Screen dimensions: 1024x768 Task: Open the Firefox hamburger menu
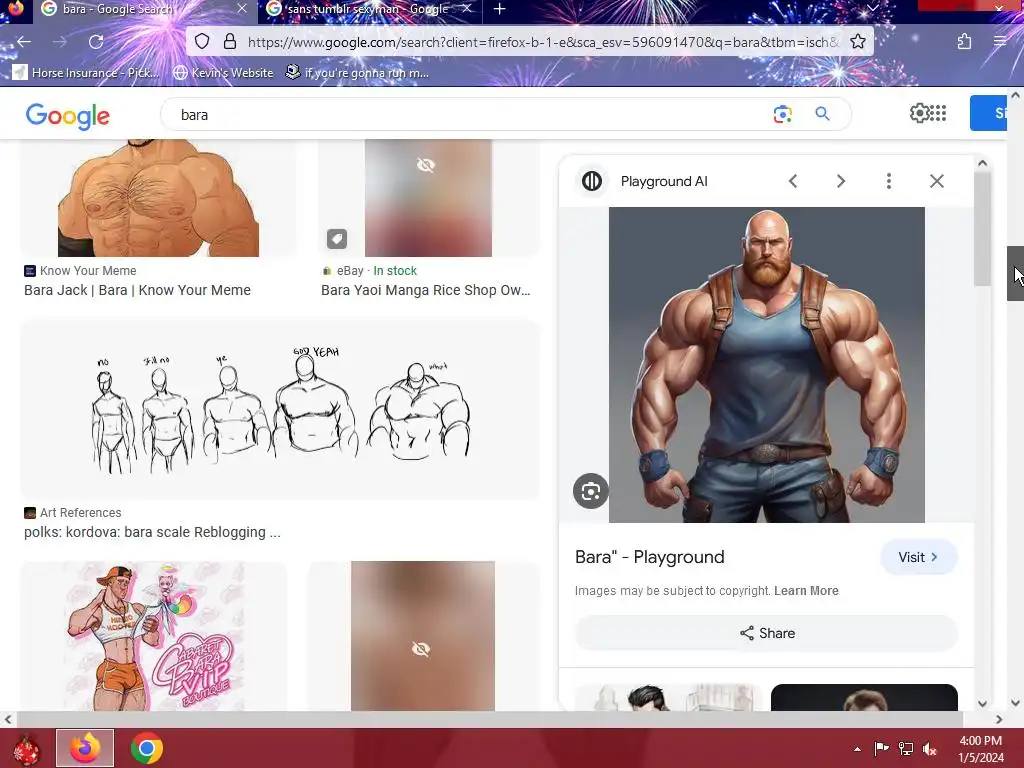coord(1000,42)
